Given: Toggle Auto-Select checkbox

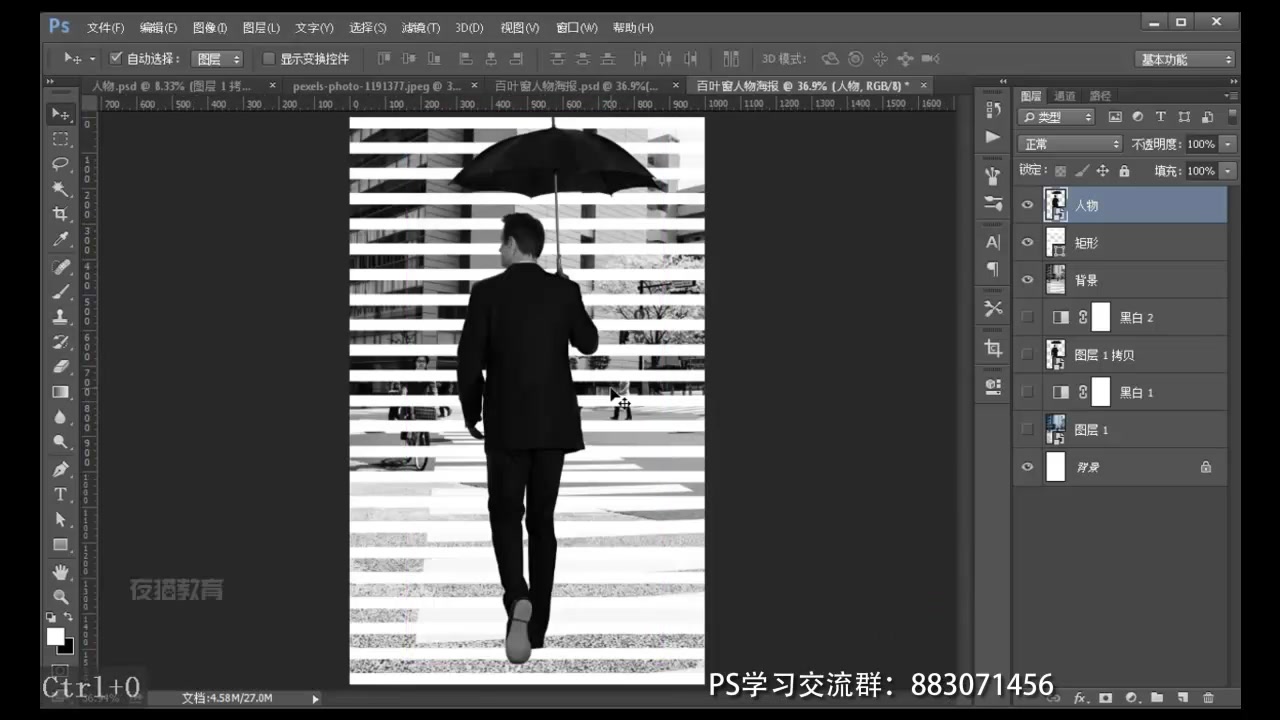Looking at the screenshot, I should [115, 58].
